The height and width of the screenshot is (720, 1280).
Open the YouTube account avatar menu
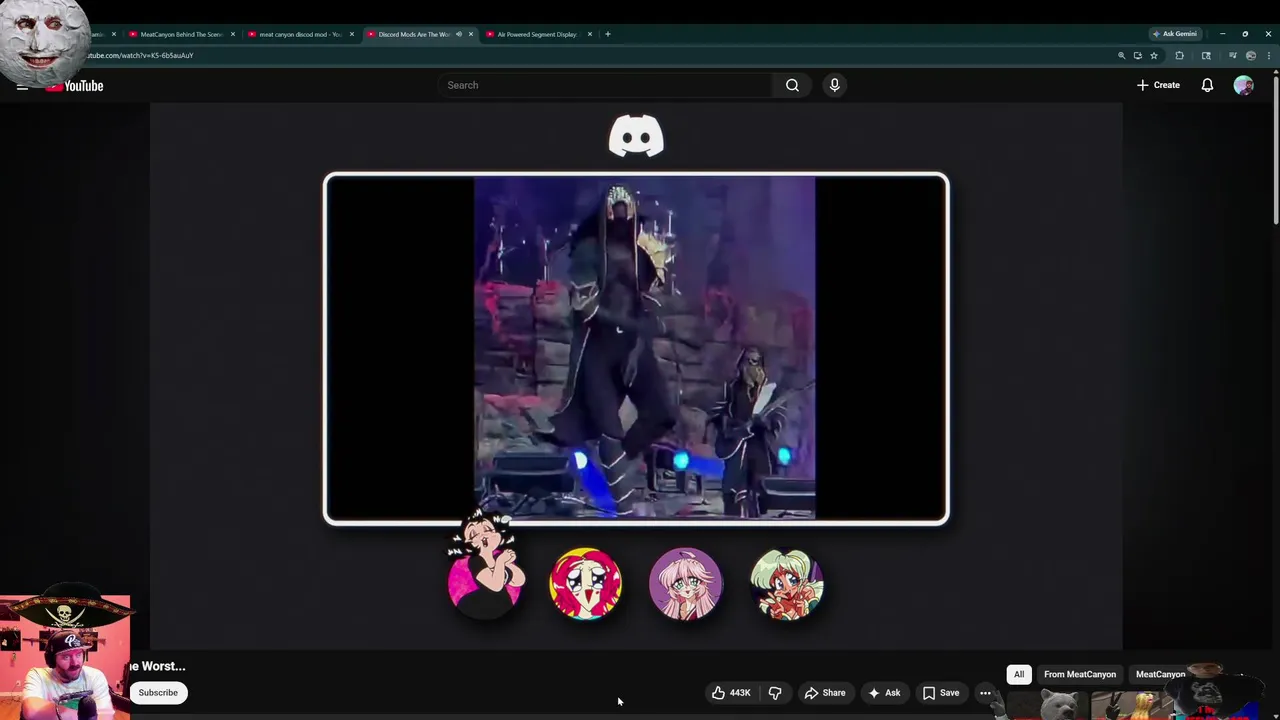[x=1243, y=85]
